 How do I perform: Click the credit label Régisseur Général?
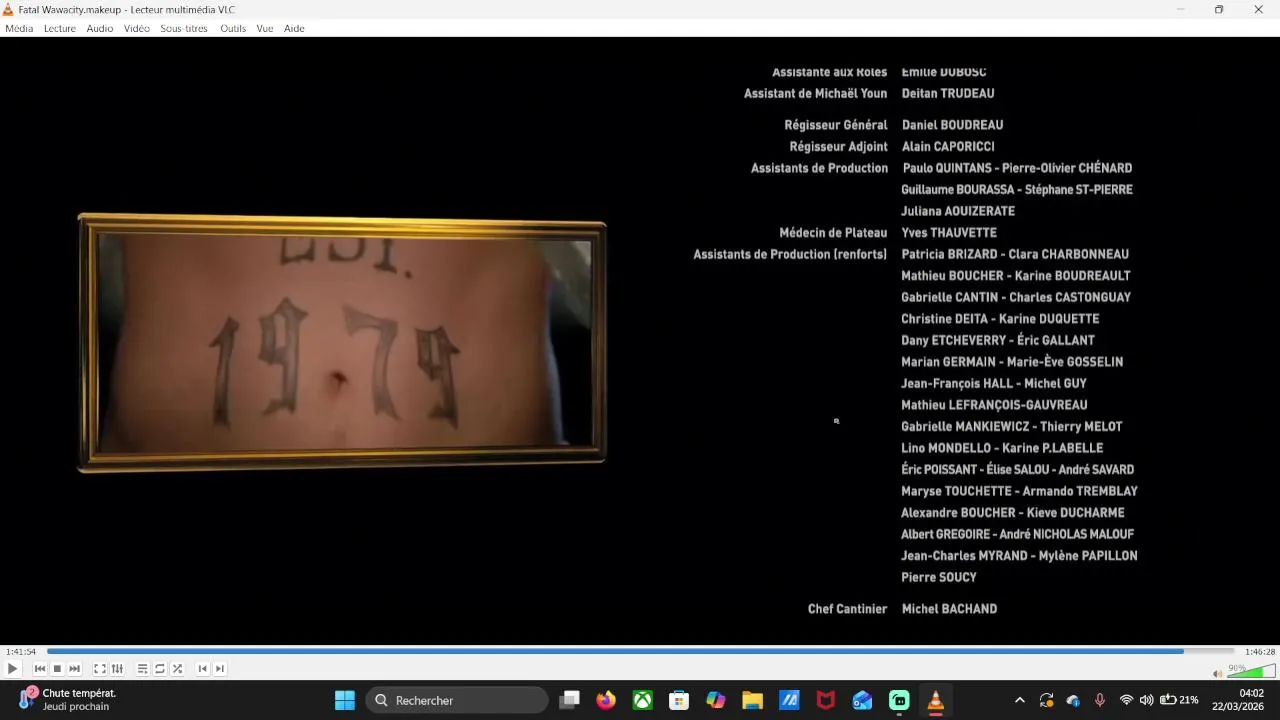tap(836, 125)
